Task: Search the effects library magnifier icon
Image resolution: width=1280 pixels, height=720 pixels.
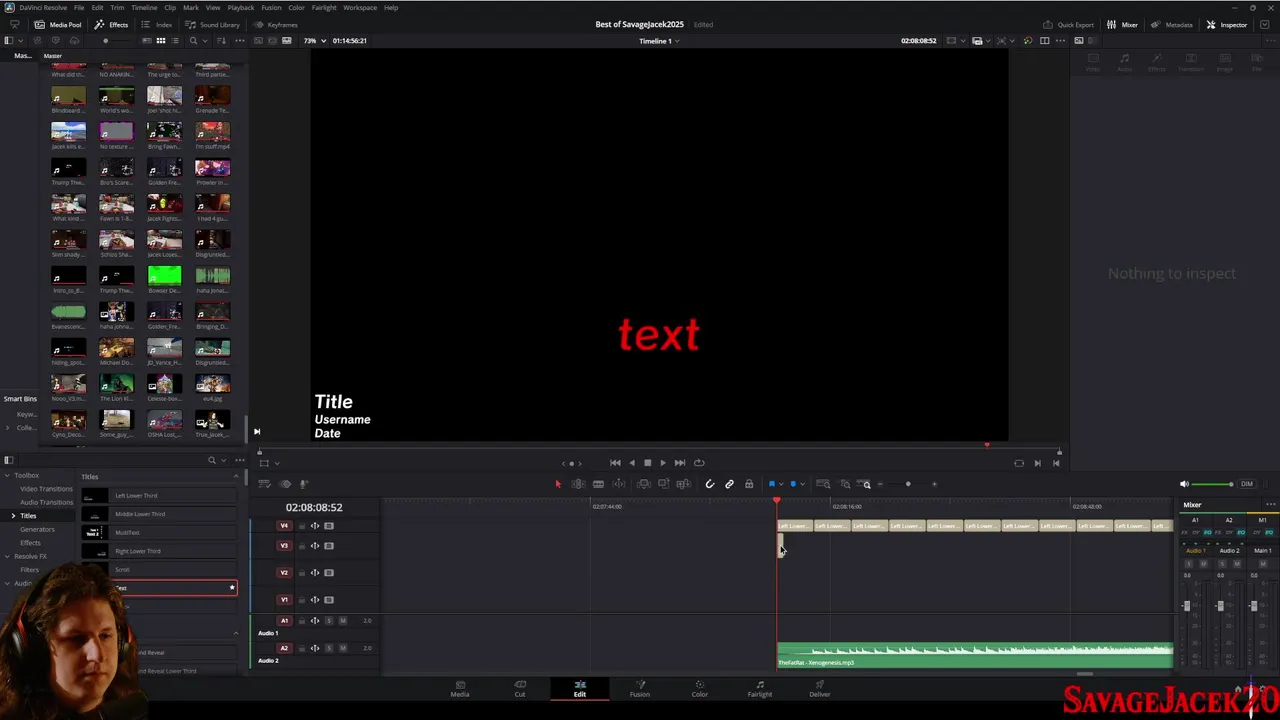Action: [211, 460]
